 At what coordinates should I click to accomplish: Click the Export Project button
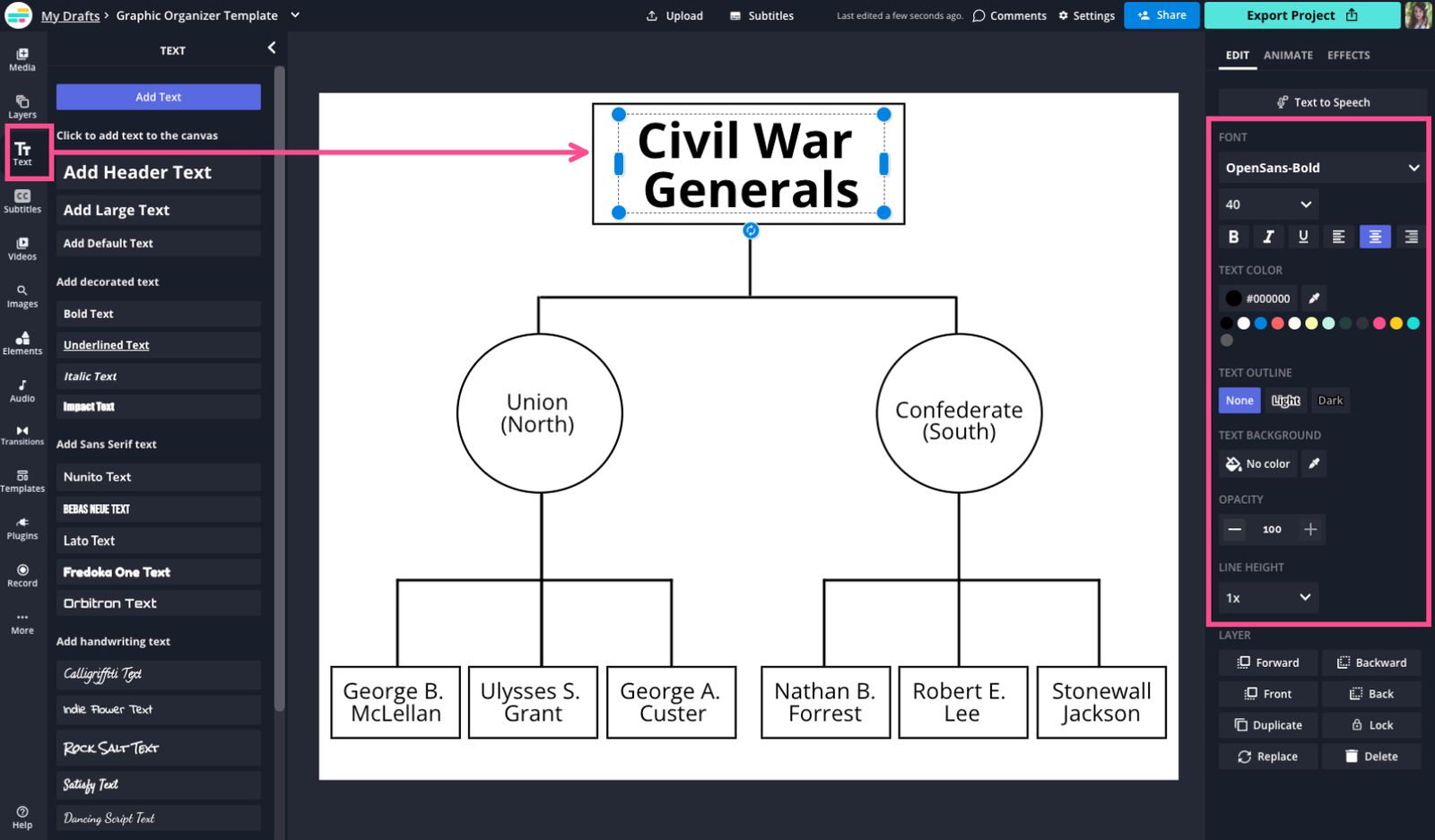tap(1300, 15)
